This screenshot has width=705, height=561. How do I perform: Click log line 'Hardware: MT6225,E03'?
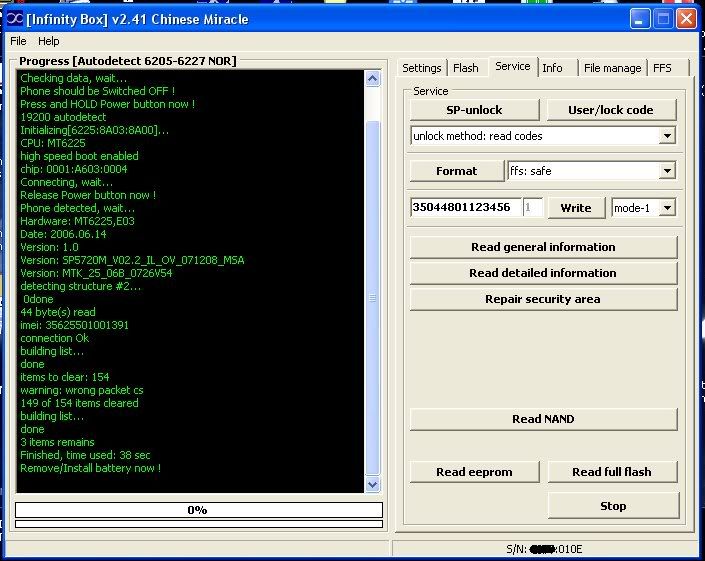tap(77, 221)
